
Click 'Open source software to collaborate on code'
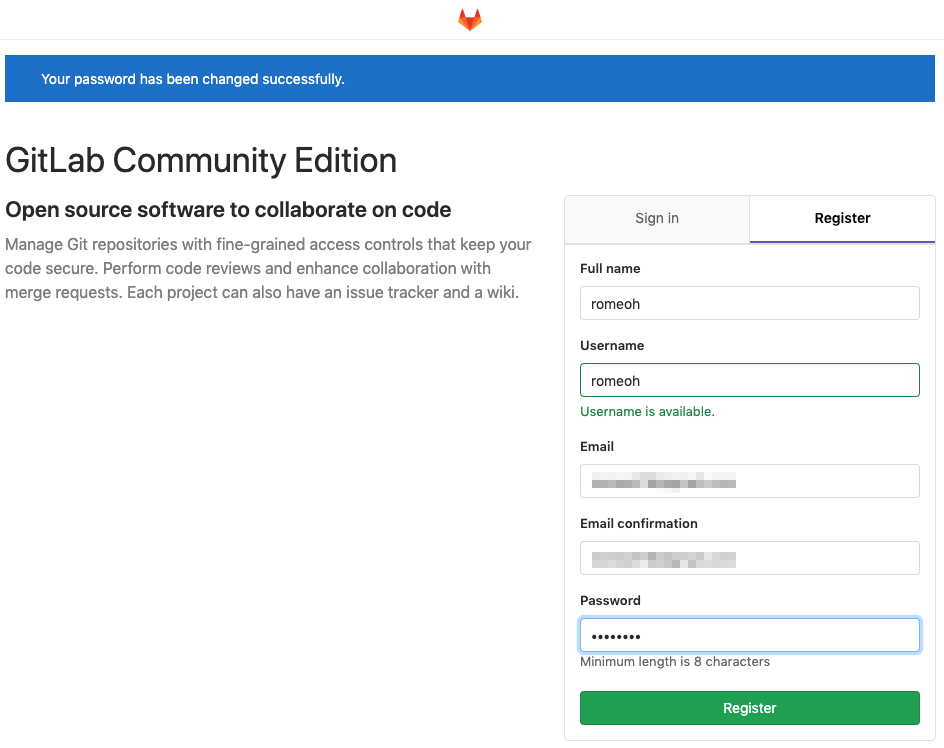(228, 210)
